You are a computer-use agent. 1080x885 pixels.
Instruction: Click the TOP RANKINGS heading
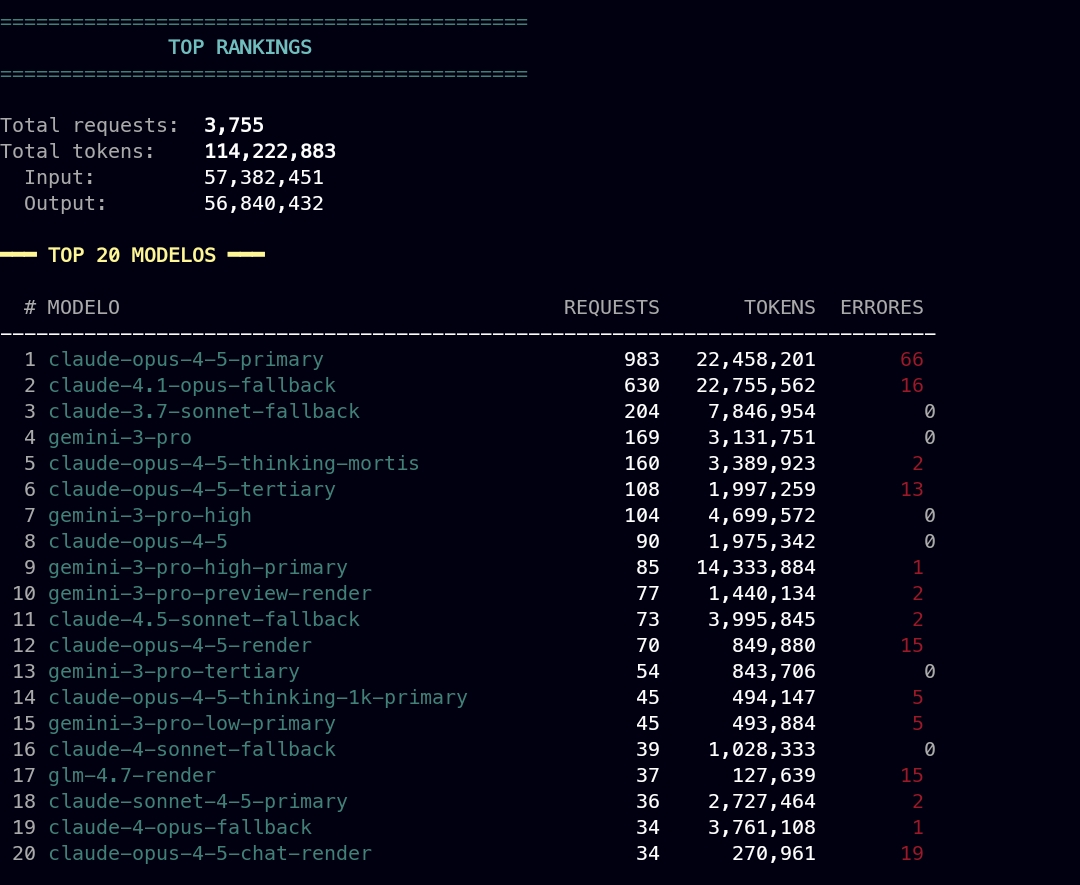click(x=240, y=48)
